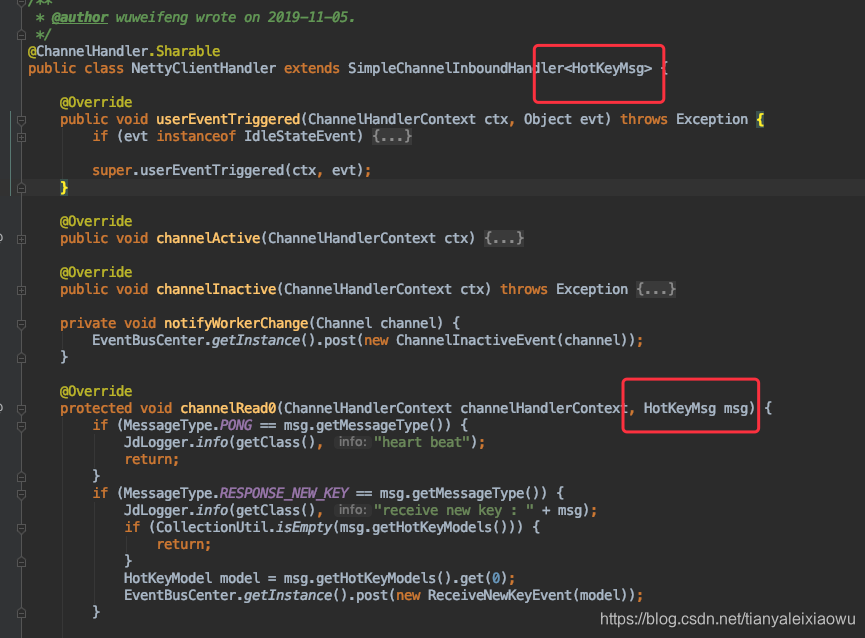This screenshot has height=638, width=865.
Task: Click the 'info:' parameter hint before "receive new key"
Action: point(353,510)
